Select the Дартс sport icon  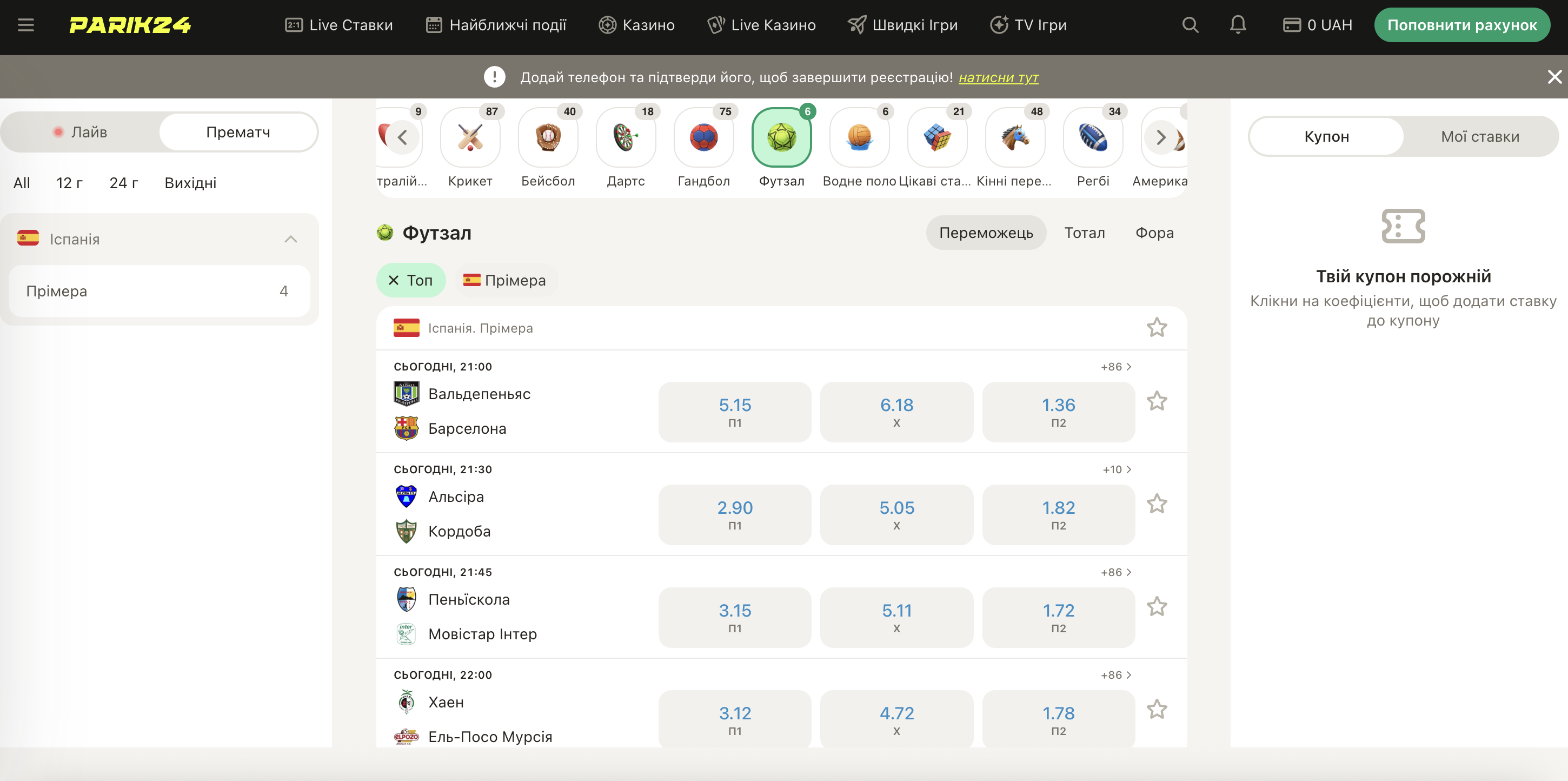coord(625,137)
